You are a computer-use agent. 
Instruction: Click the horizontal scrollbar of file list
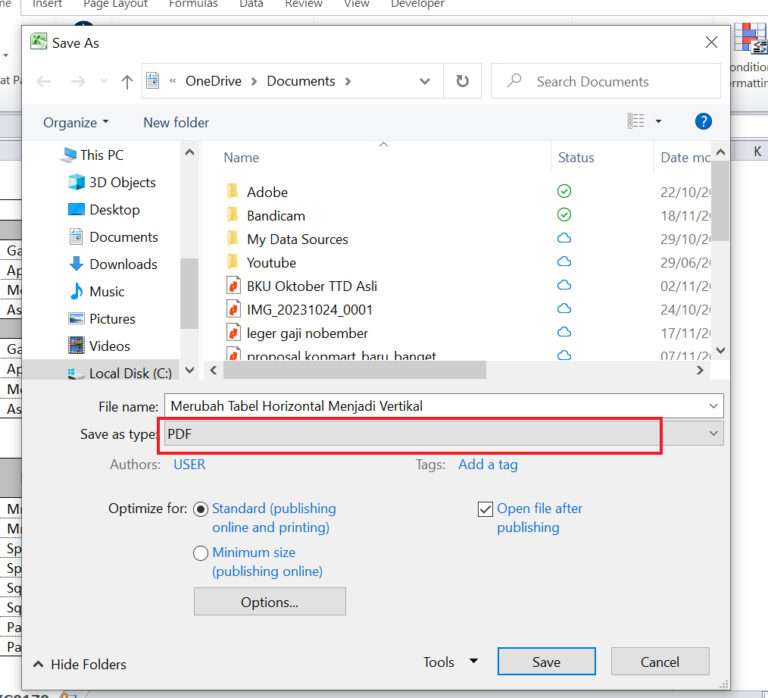coord(355,370)
